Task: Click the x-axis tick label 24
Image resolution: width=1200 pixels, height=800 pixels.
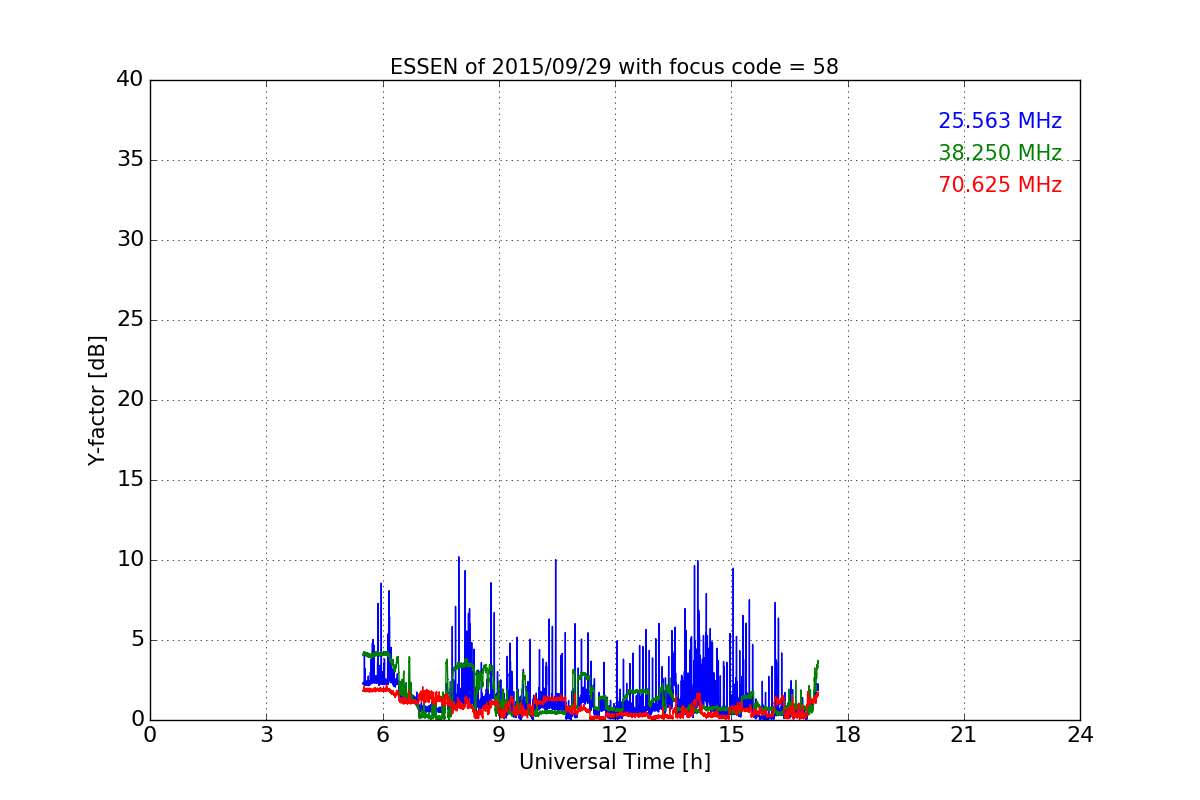Action: pyautogui.click(x=1080, y=735)
